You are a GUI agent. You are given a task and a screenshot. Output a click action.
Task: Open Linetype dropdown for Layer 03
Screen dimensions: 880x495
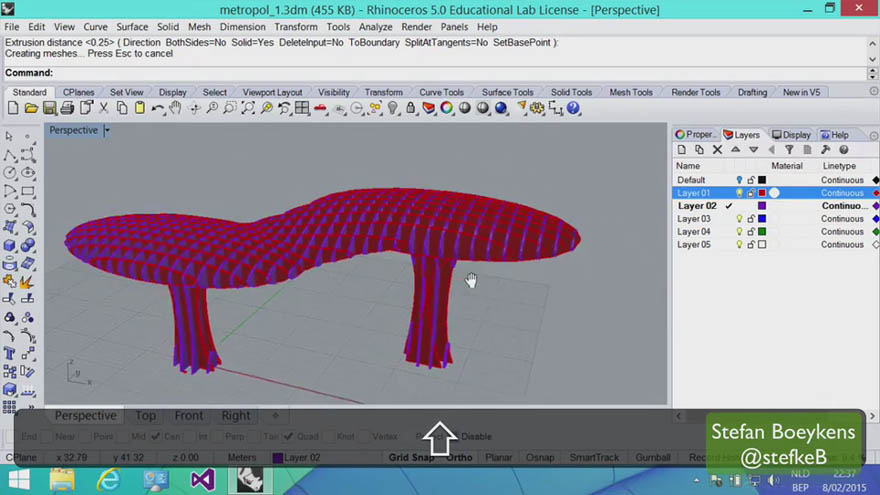(x=842, y=219)
